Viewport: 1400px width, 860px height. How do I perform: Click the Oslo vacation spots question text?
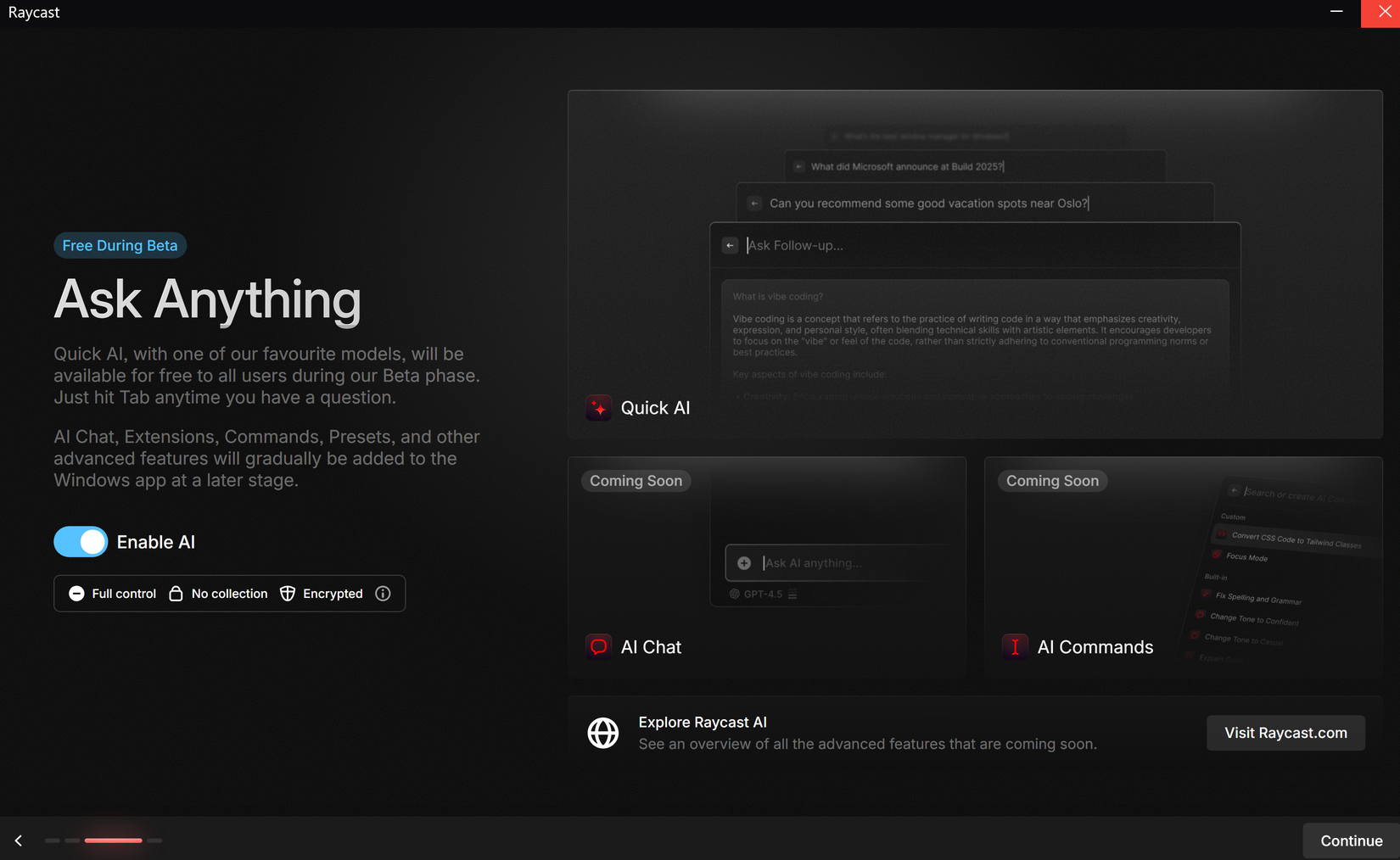pyautogui.click(x=928, y=204)
